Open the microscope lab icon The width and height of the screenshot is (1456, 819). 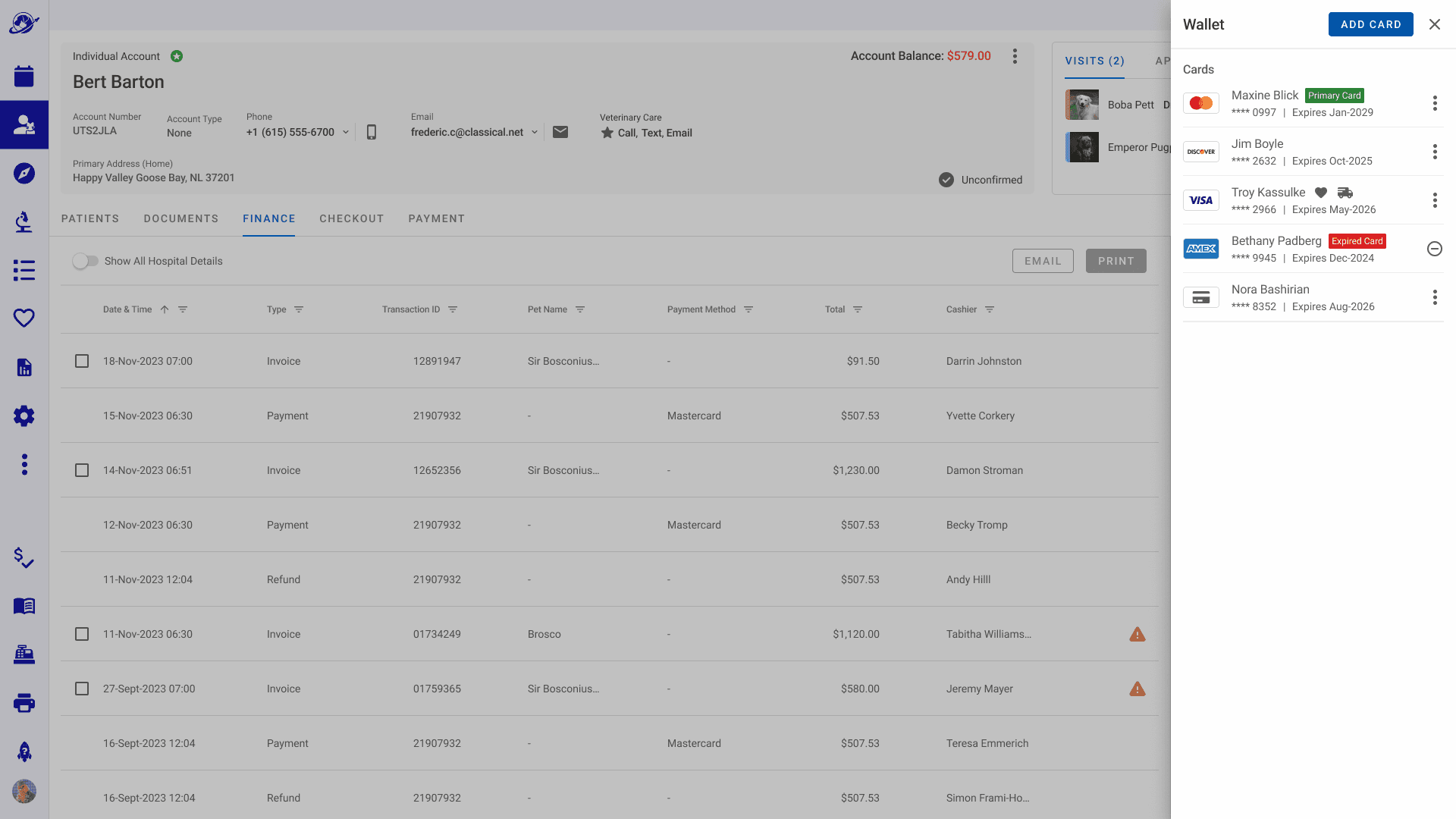pos(24,221)
